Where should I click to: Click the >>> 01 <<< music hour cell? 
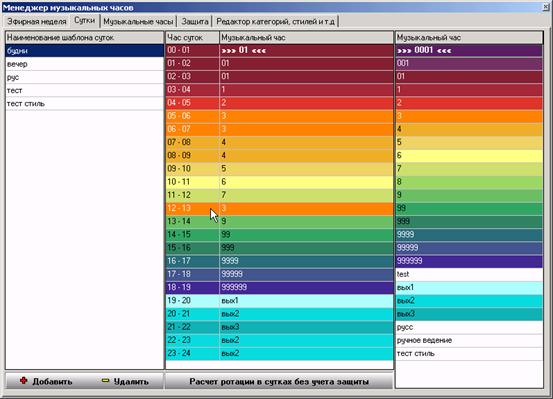(306, 50)
